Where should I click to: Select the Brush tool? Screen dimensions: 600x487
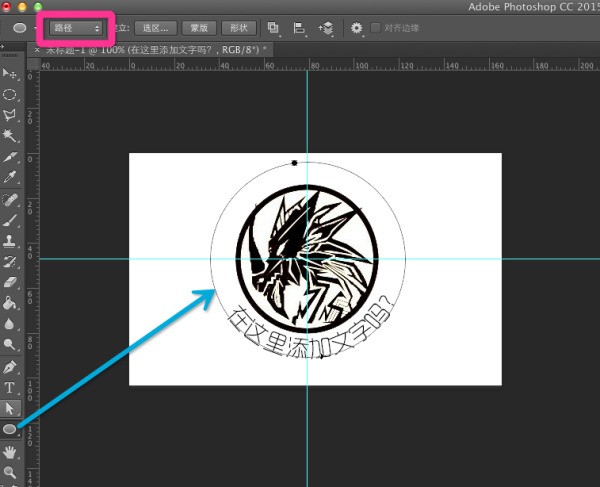pyautogui.click(x=10, y=220)
